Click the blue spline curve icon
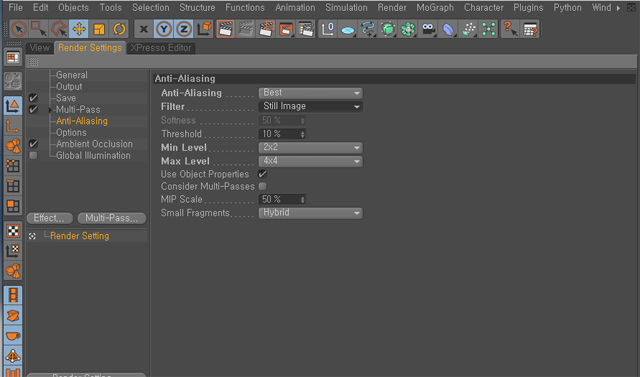This screenshot has width=640, height=377. click(x=368, y=29)
